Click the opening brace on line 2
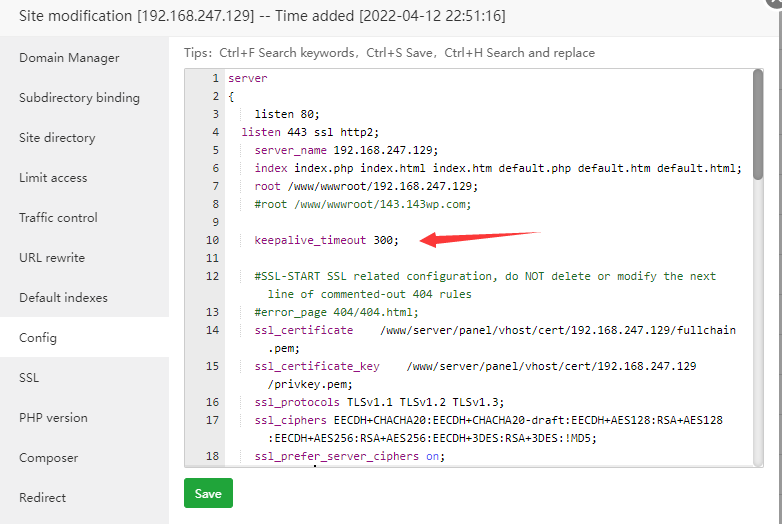This screenshot has width=782, height=524. (231, 96)
